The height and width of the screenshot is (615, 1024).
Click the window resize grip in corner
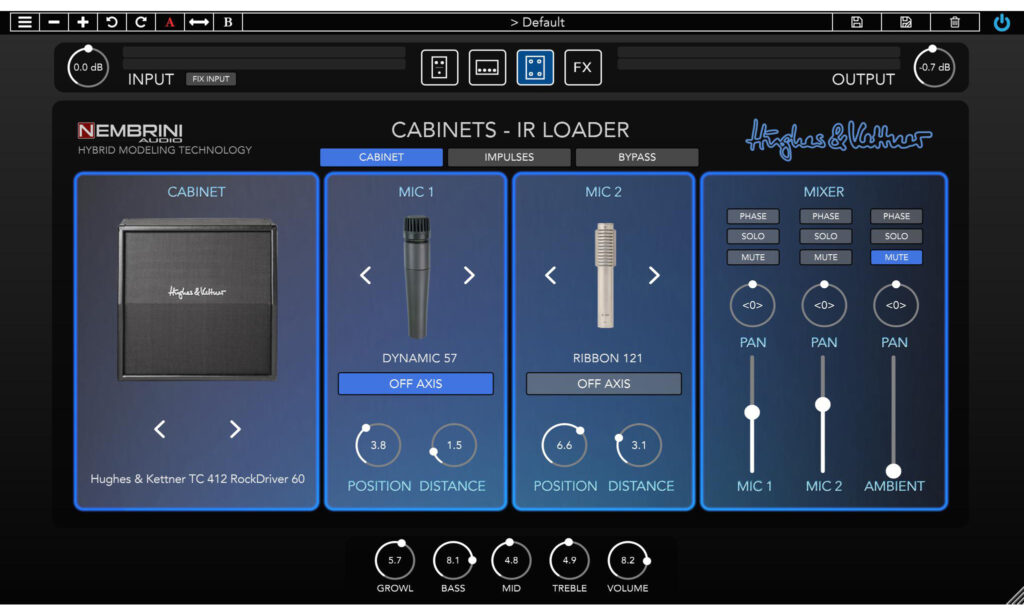[1015, 595]
